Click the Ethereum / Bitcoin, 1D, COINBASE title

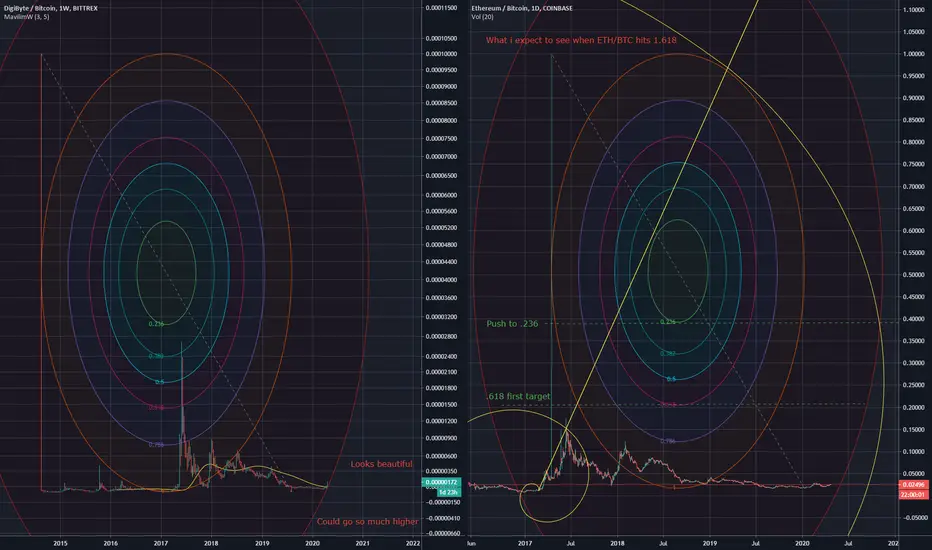coord(522,8)
